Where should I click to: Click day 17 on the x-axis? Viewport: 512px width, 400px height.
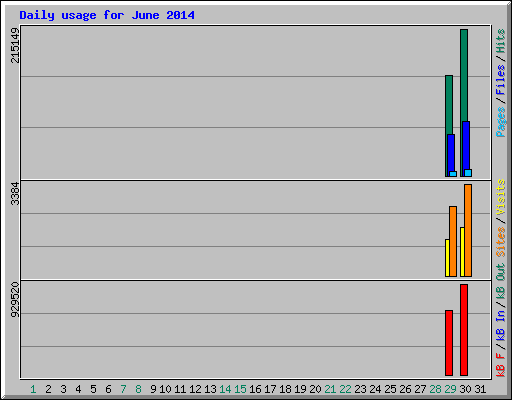pyautogui.click(x=270, y=389)
